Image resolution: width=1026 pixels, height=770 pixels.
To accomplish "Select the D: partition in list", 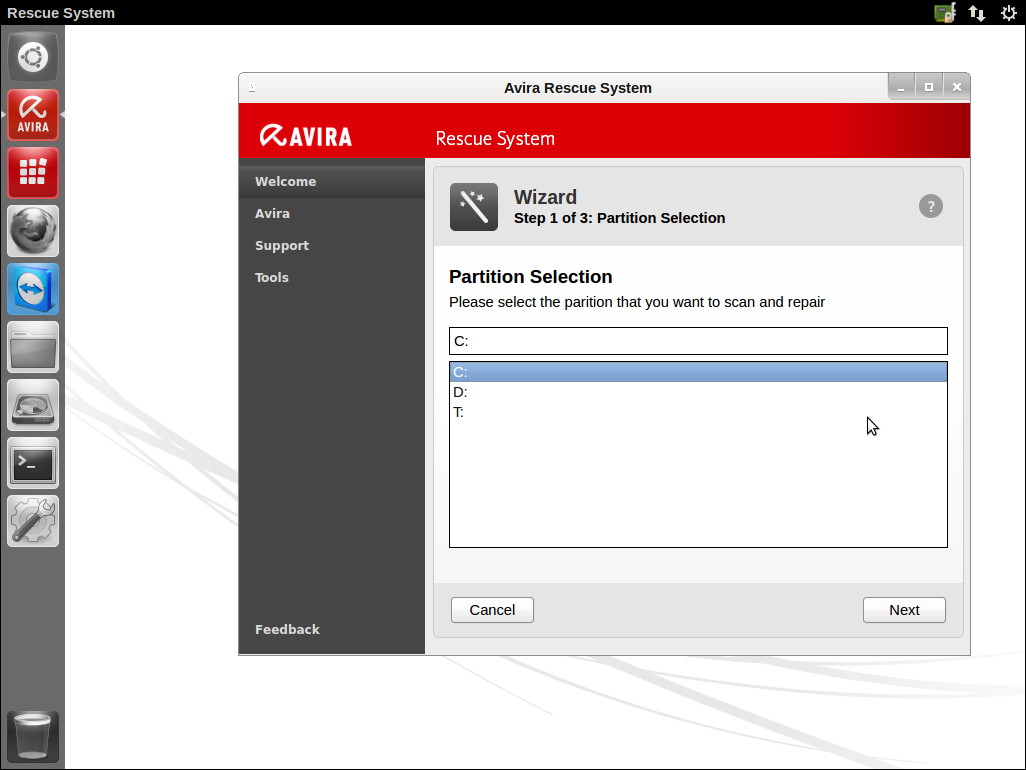I will click(698, 392).
